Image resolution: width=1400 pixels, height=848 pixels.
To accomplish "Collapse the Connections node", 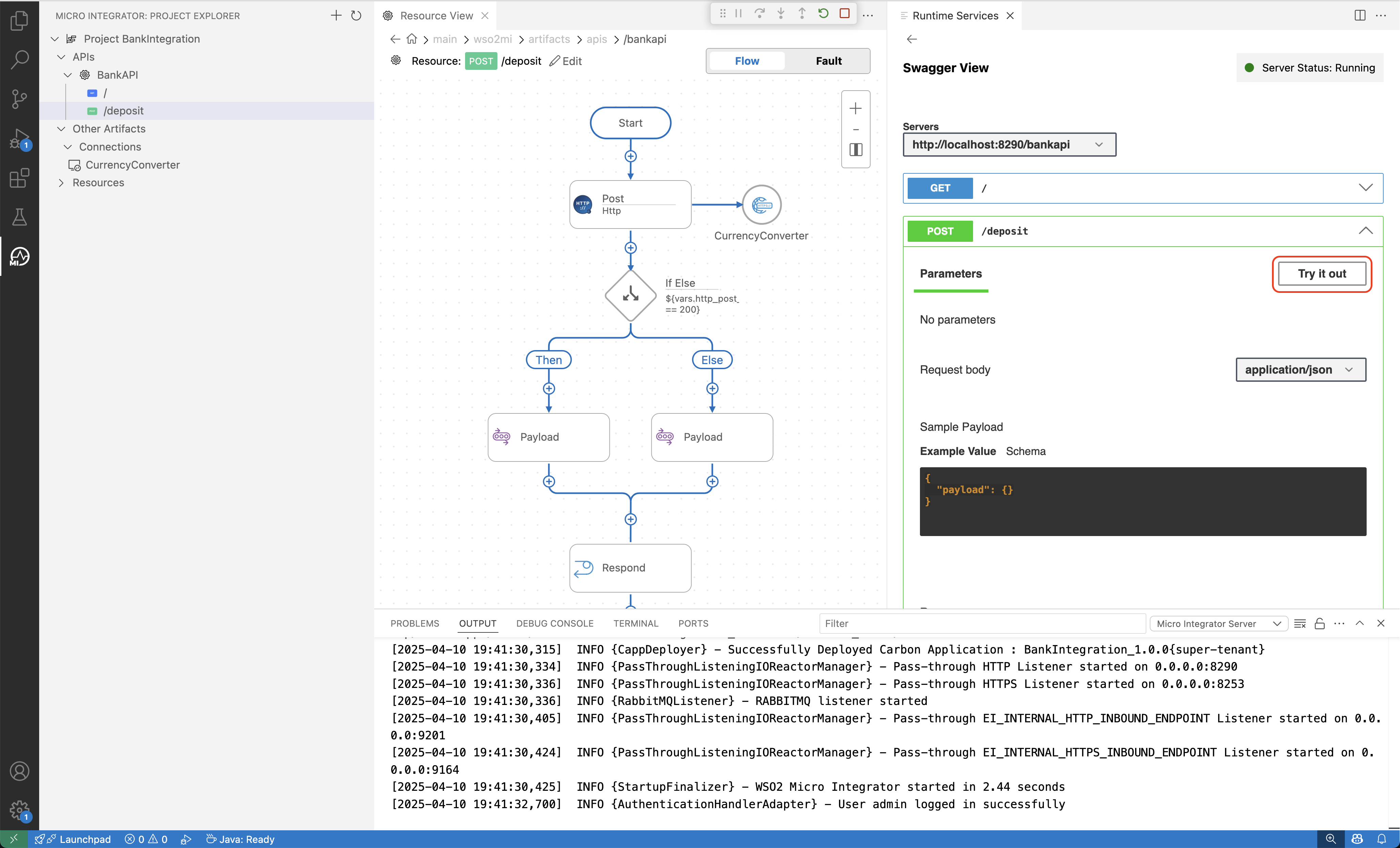I will tap(68, 147).
